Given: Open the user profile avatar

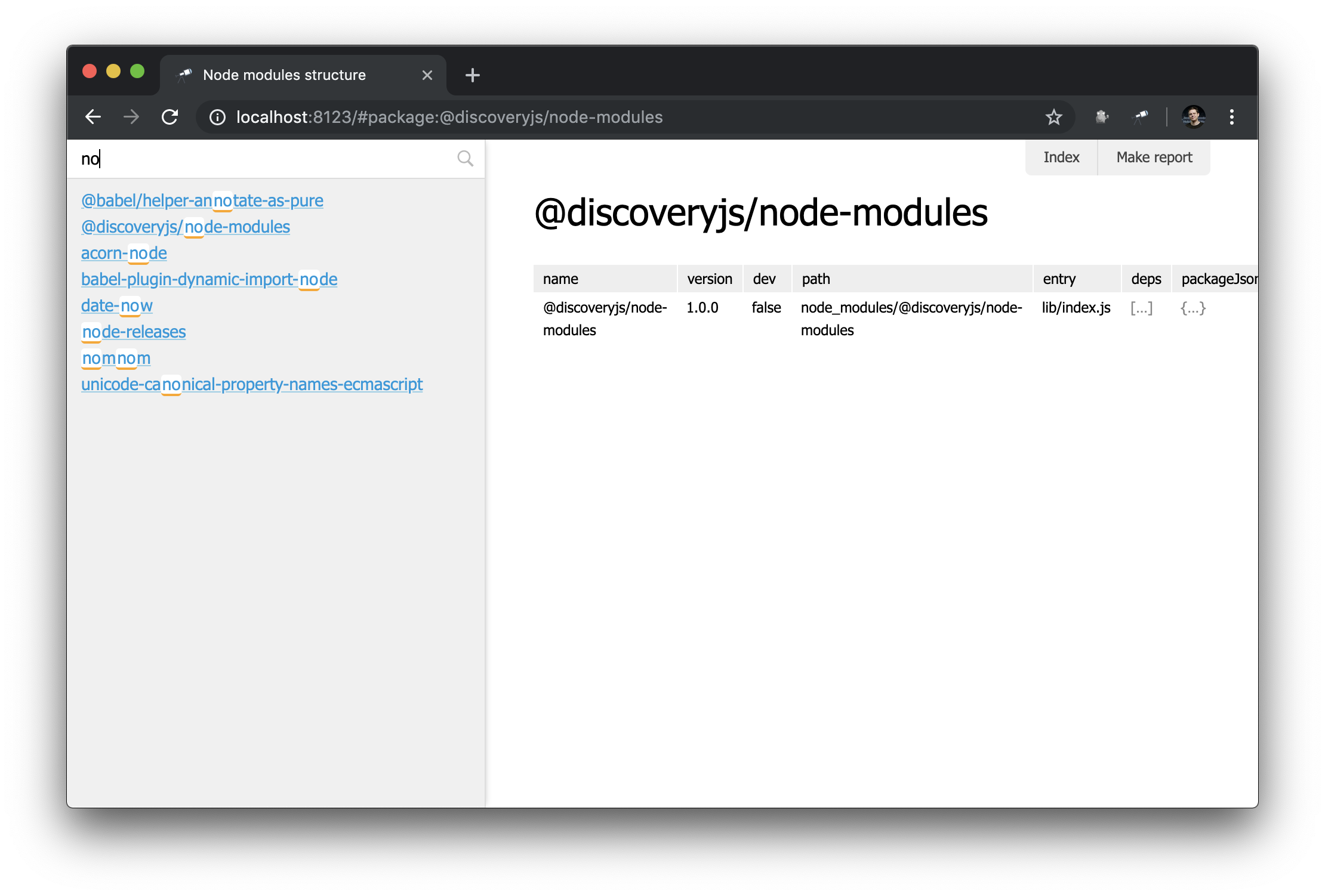Looking at the screenshot, I should coord(1194,117).
